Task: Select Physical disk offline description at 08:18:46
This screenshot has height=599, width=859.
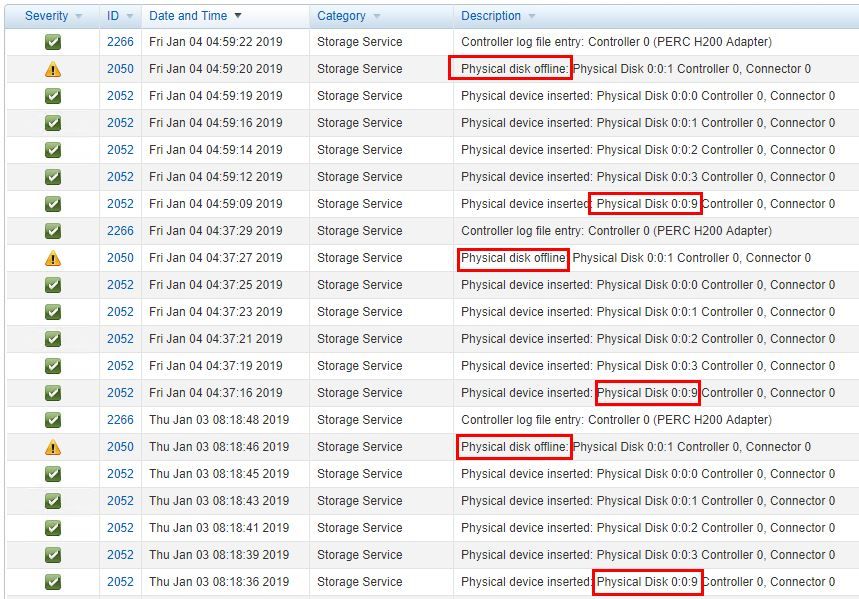Action: pyautogui.click(x=635, y=447)
